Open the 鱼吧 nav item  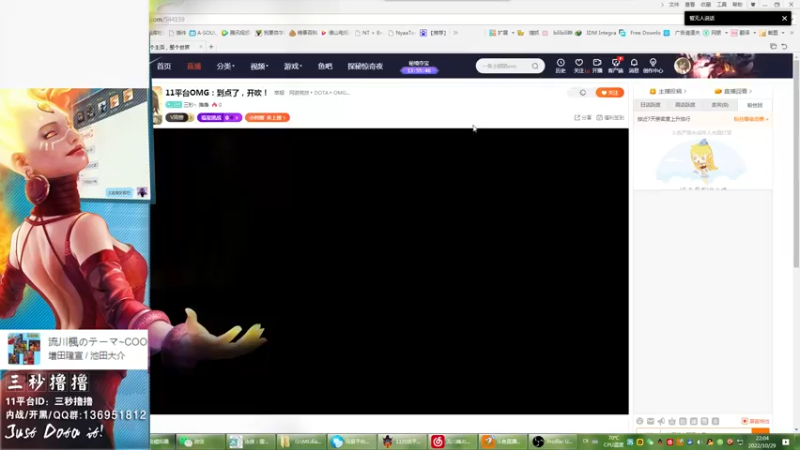click(x=325, y=66)
